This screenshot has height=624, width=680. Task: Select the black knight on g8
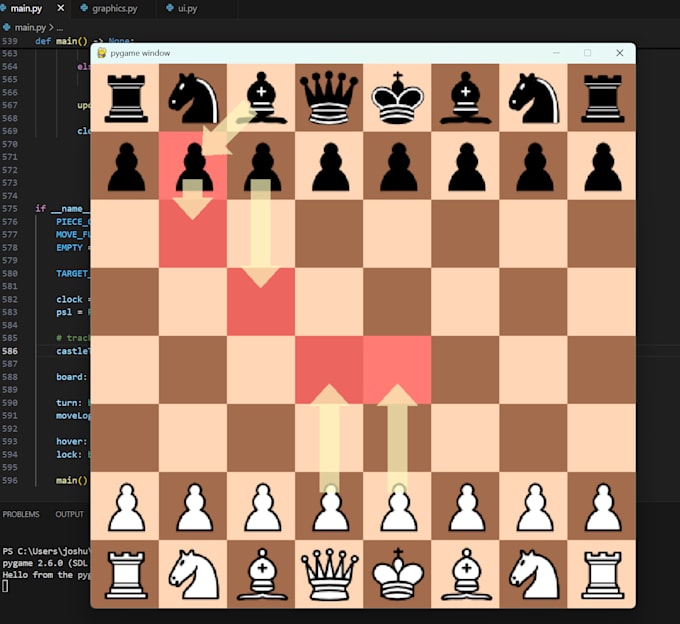point(534,98)
